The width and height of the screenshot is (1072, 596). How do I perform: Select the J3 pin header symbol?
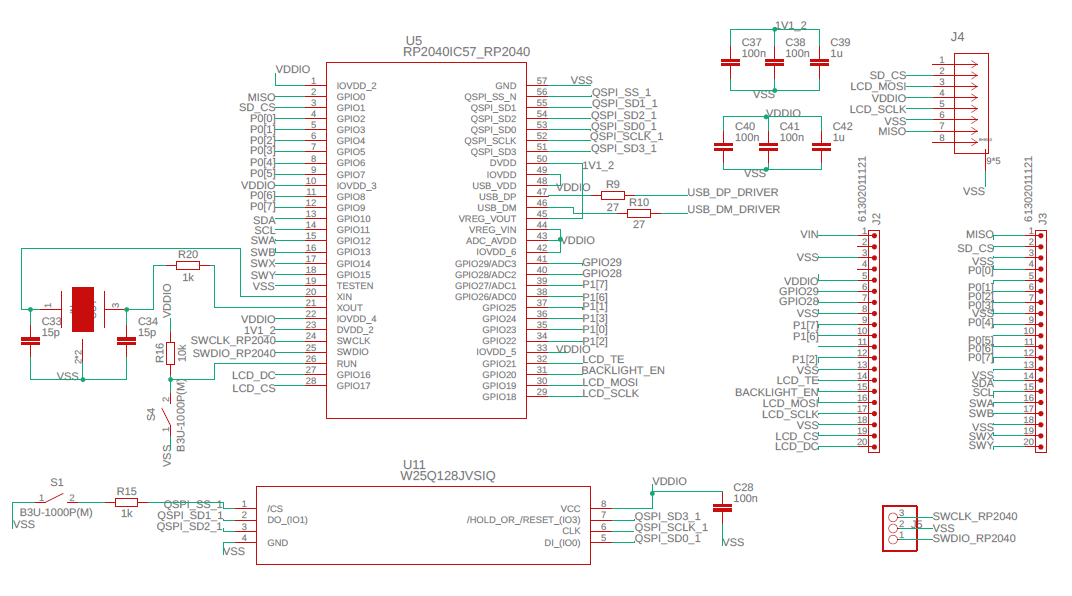coord(1041,341)
